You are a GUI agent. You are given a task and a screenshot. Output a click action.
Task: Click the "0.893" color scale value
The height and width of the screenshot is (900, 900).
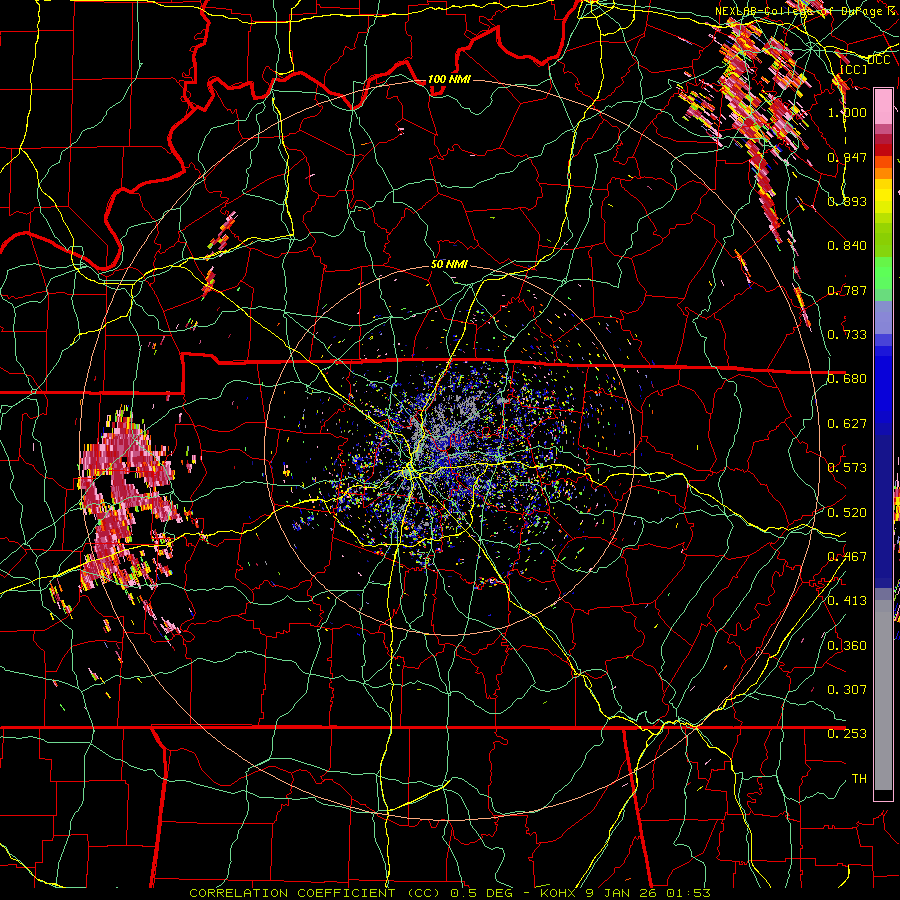pos(847,201)
